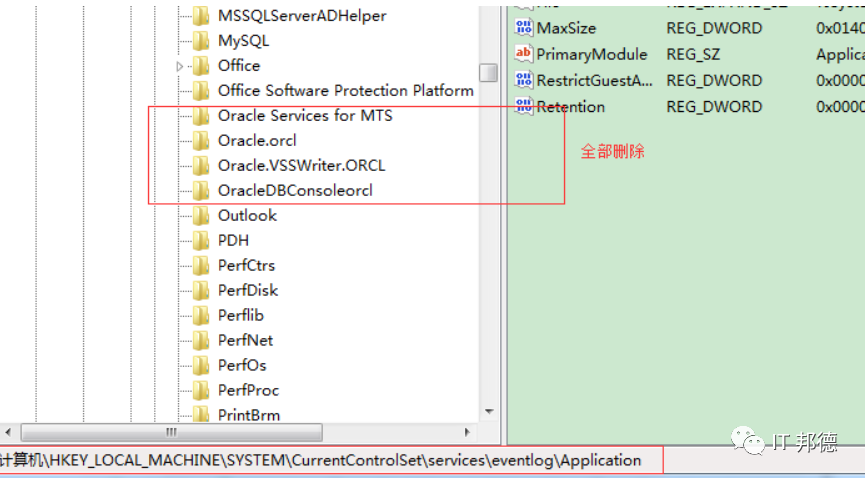Select Oracle Services for MTS key
This screenshot has width=865, height=480.
(x=304, y=116)
